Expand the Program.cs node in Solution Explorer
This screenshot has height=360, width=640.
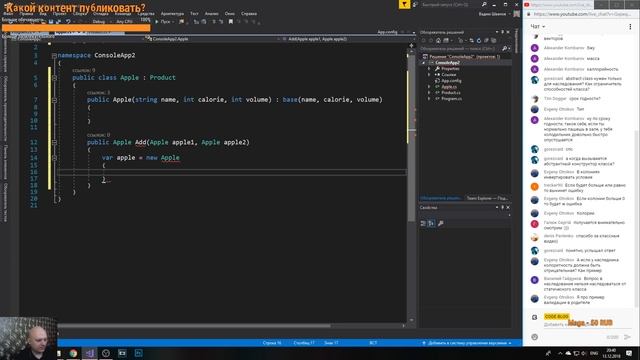(429, 99)
